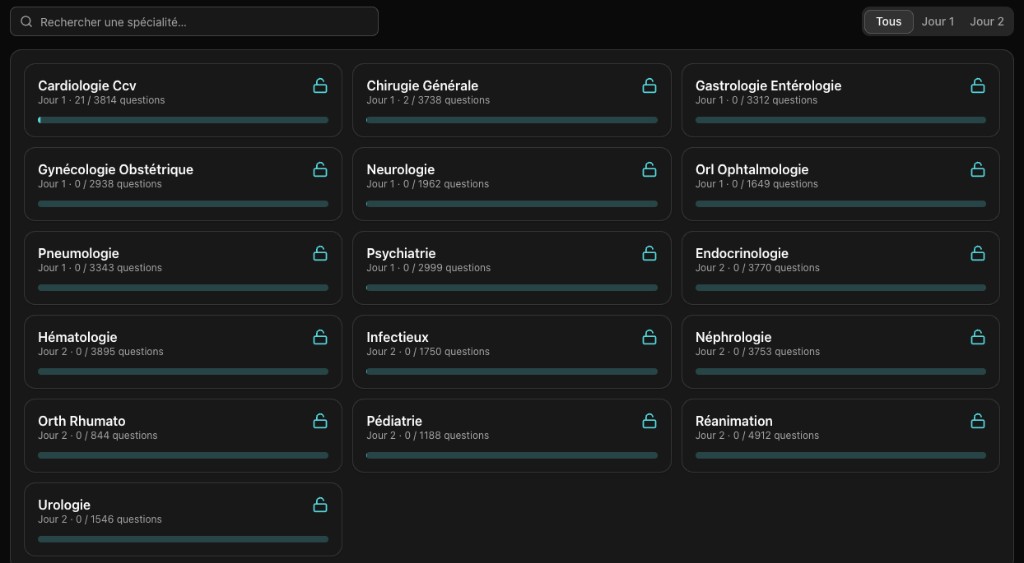
Task: Open the Pédiatrie specialty title
Action: 394,421
